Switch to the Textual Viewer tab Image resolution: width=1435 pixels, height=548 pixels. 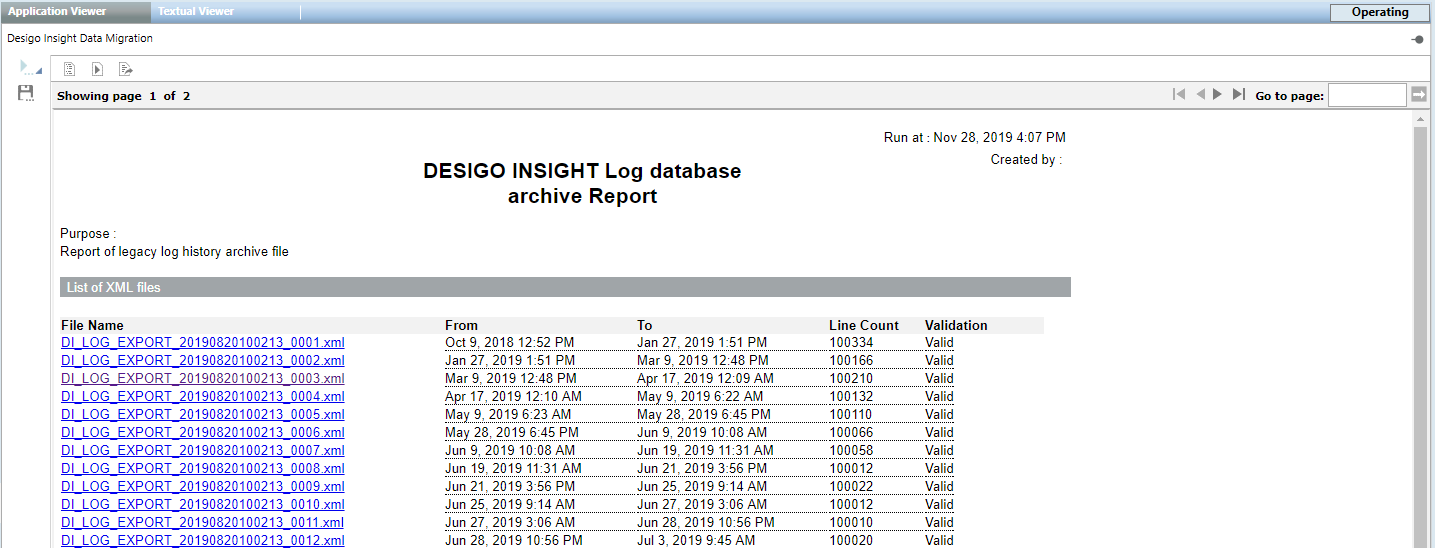coord(196,12)
